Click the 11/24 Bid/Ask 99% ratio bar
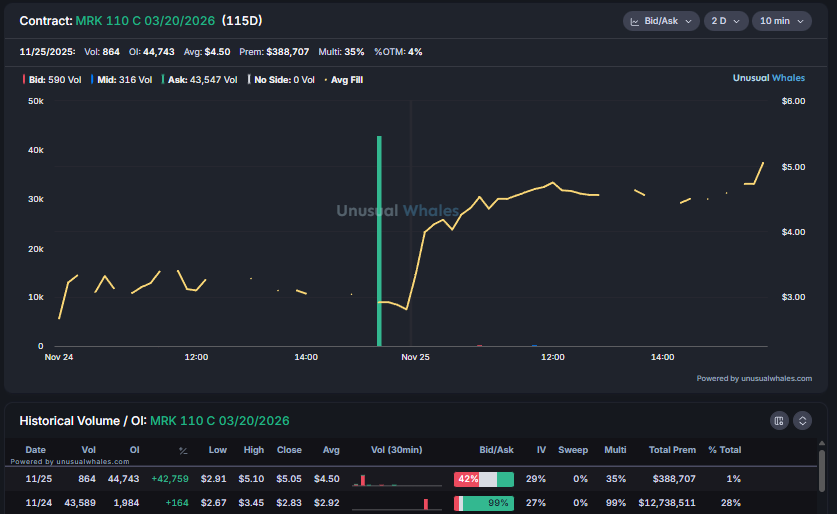The height and width of the screenshot is (514, 837). [x=483, y=503]
